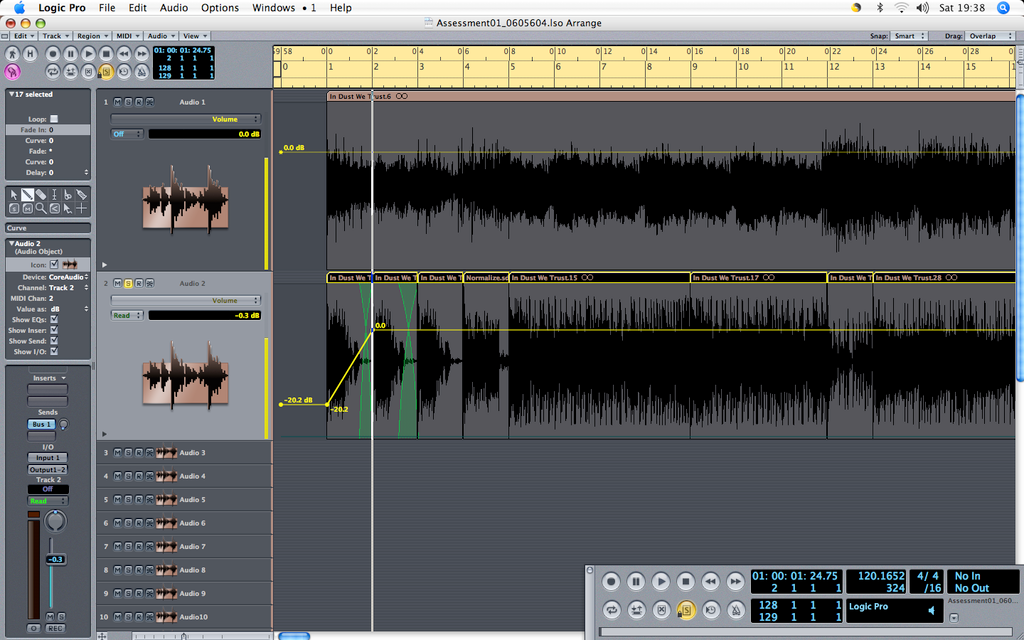Select the Eraser tool in toolbox
The width and height of the screenshot is (1024, 640).
41,195
